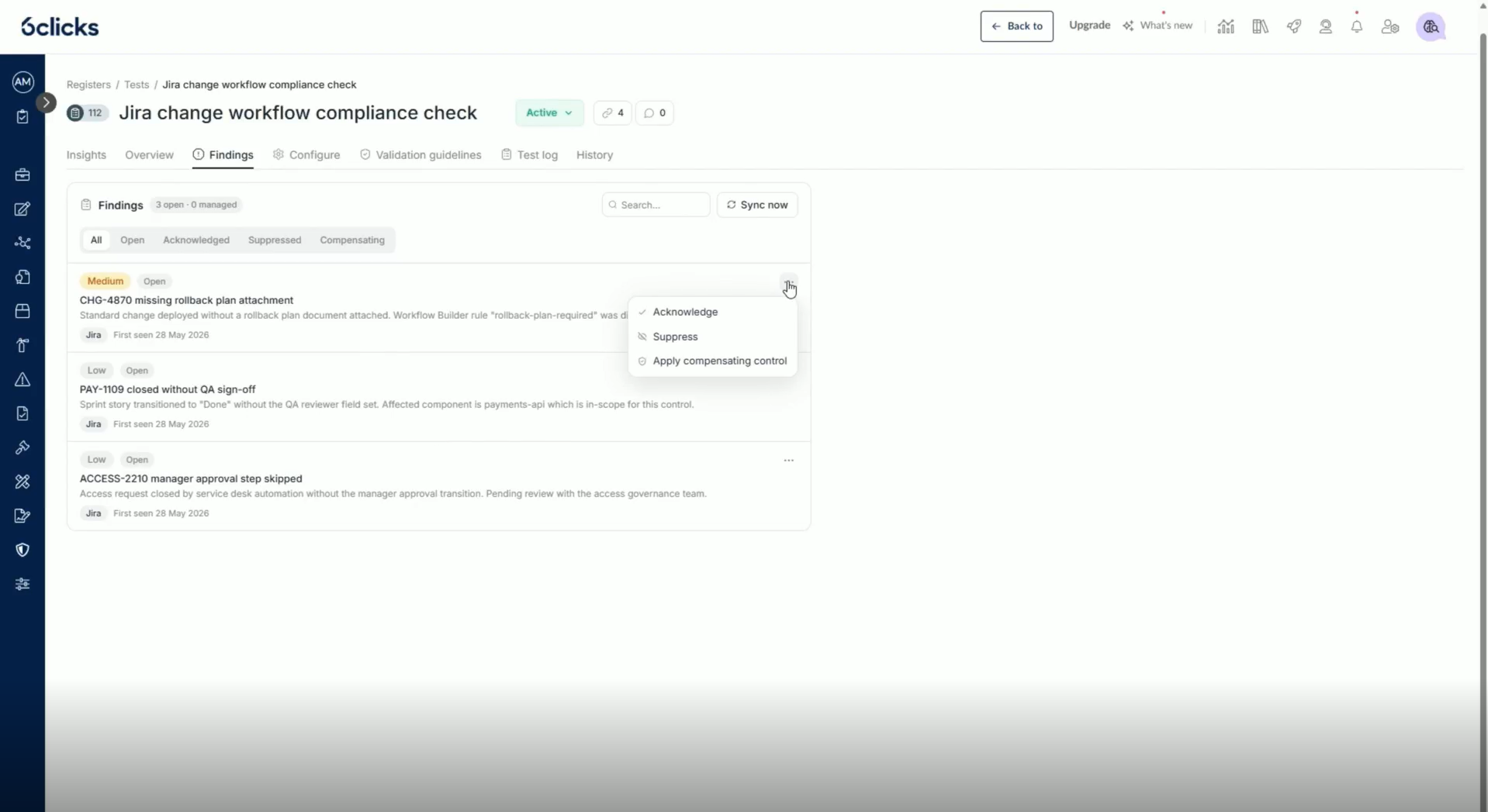Image resolution: width=1488 pixels, height=812 pixels.
Task: Click the Back to button
Action: (1016, 26)
